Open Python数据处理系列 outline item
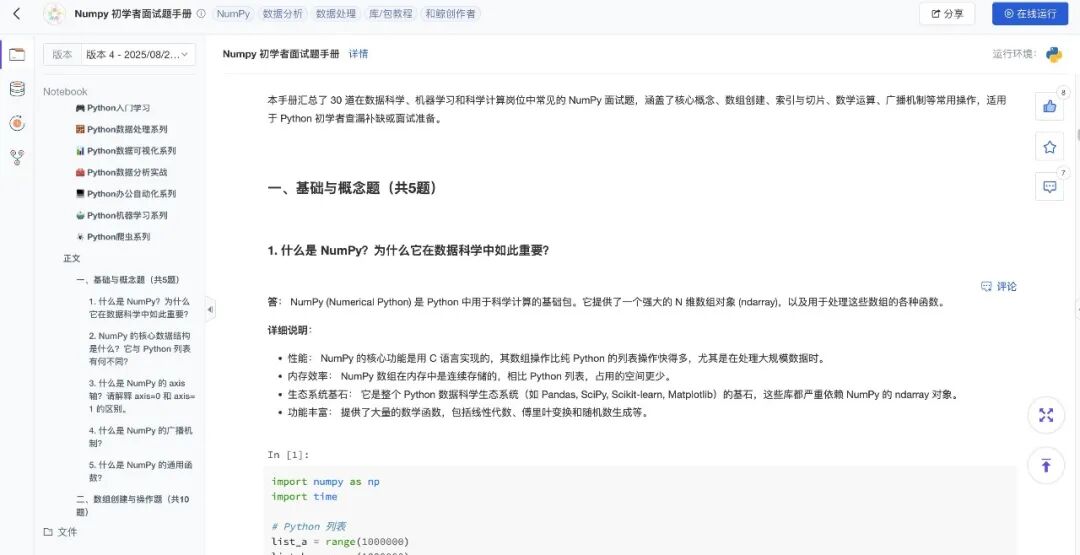 pyautogui.click(x=121, y=129)
